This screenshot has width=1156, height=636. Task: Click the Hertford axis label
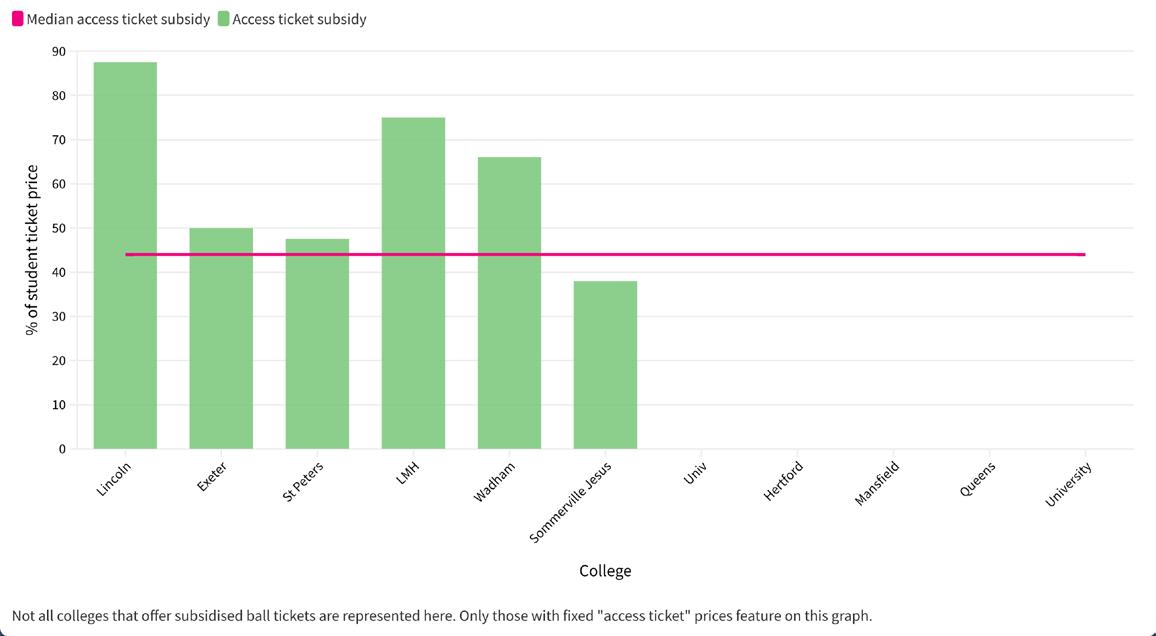(783, 482)
